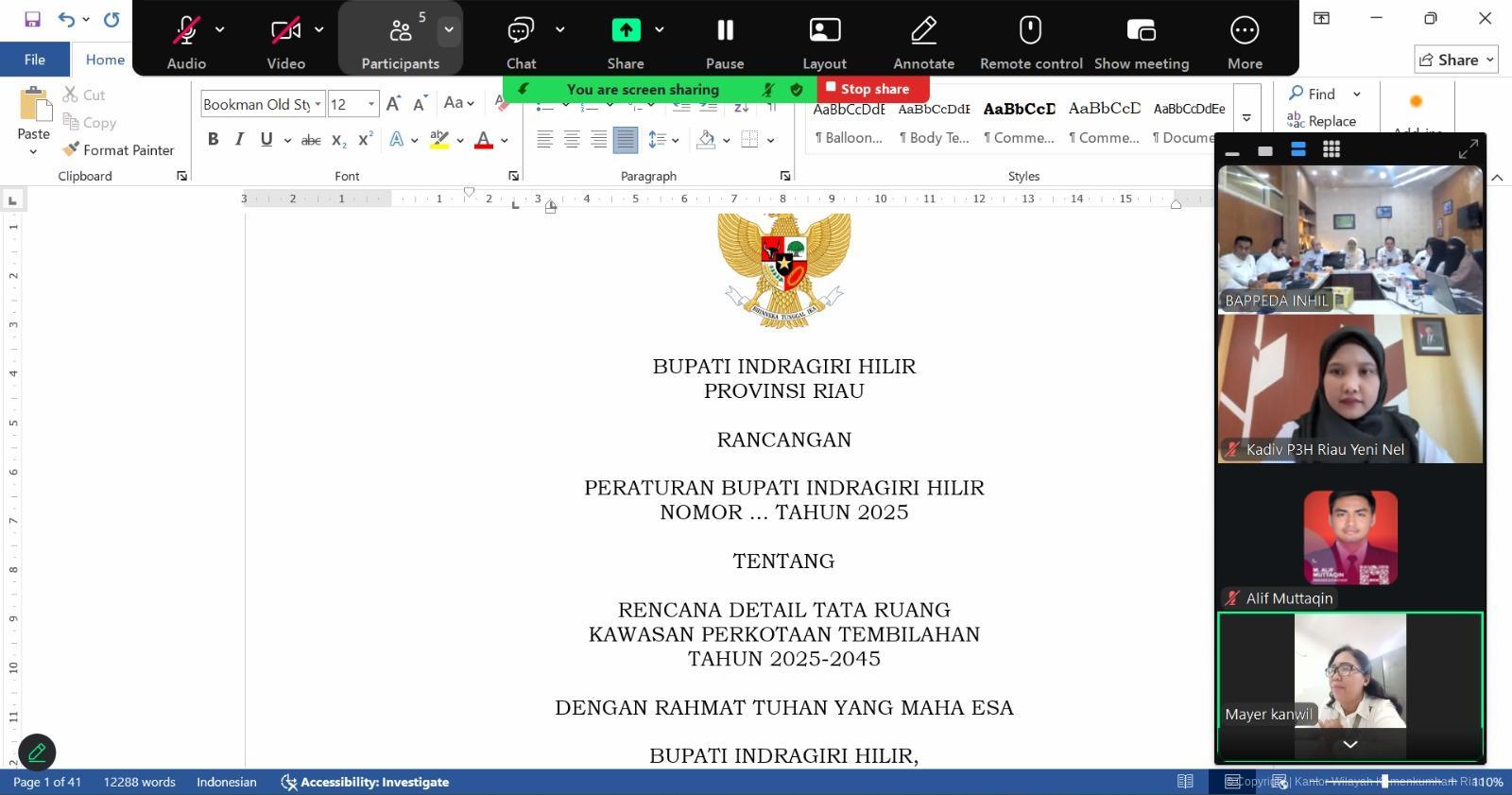Open paragraph Shading fill color
Screen dimensions: 1512x795
(706, 140)
